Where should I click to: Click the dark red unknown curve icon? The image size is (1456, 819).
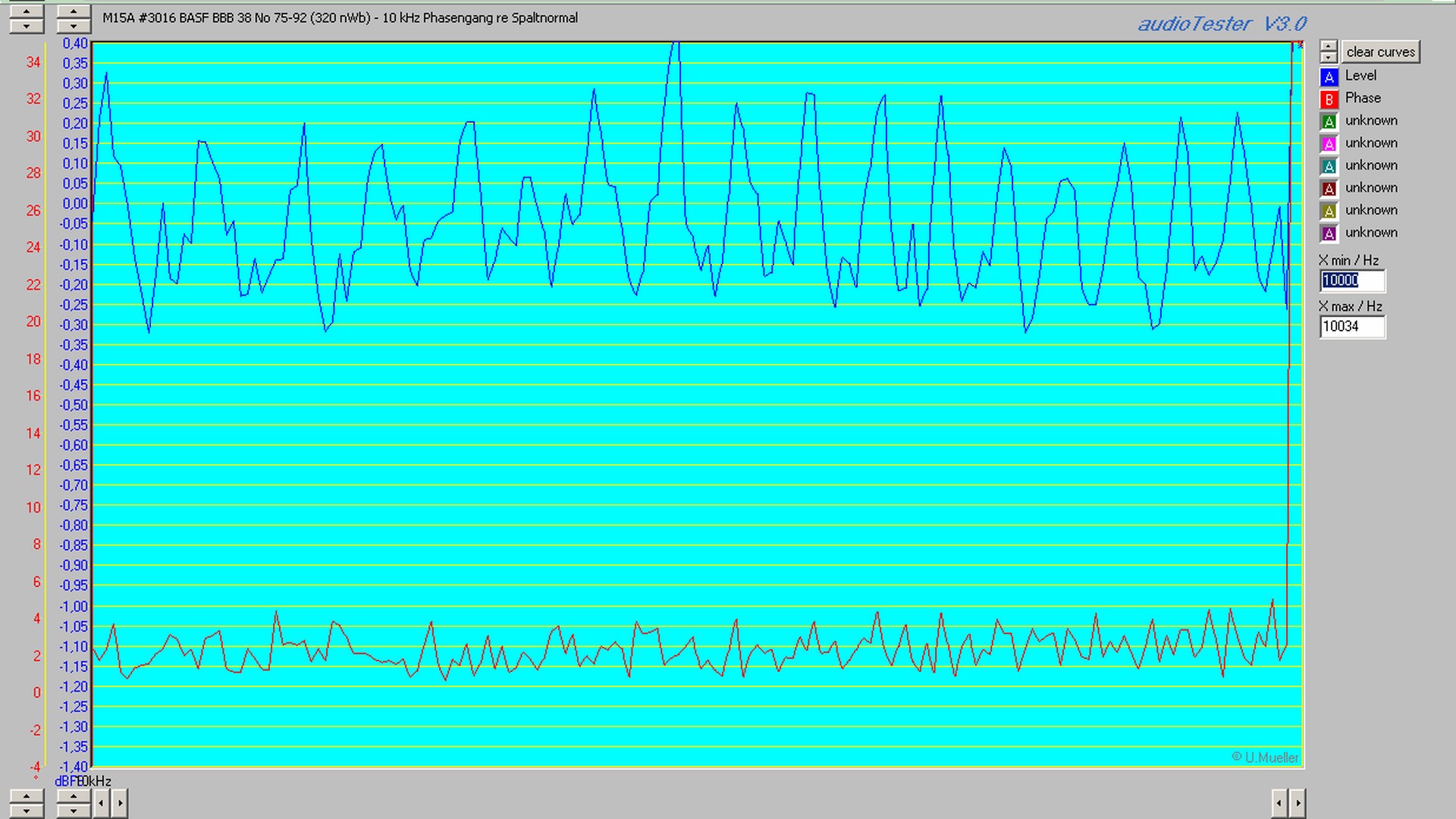[x=1329, y=189]
